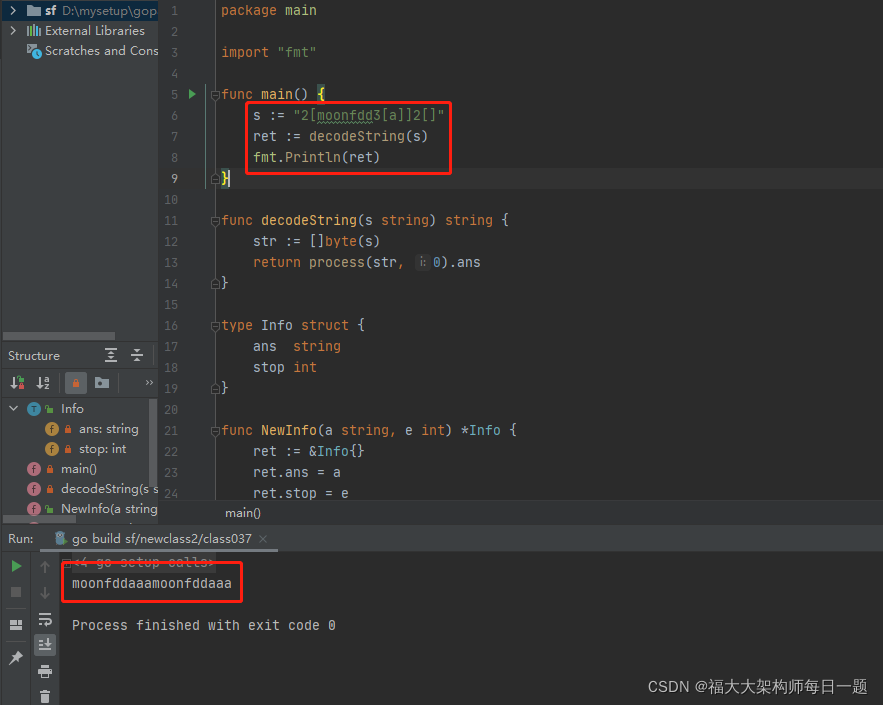Click the External Libraries icon
This screenshot has height=705, width=883.
[x=34, y=30]
